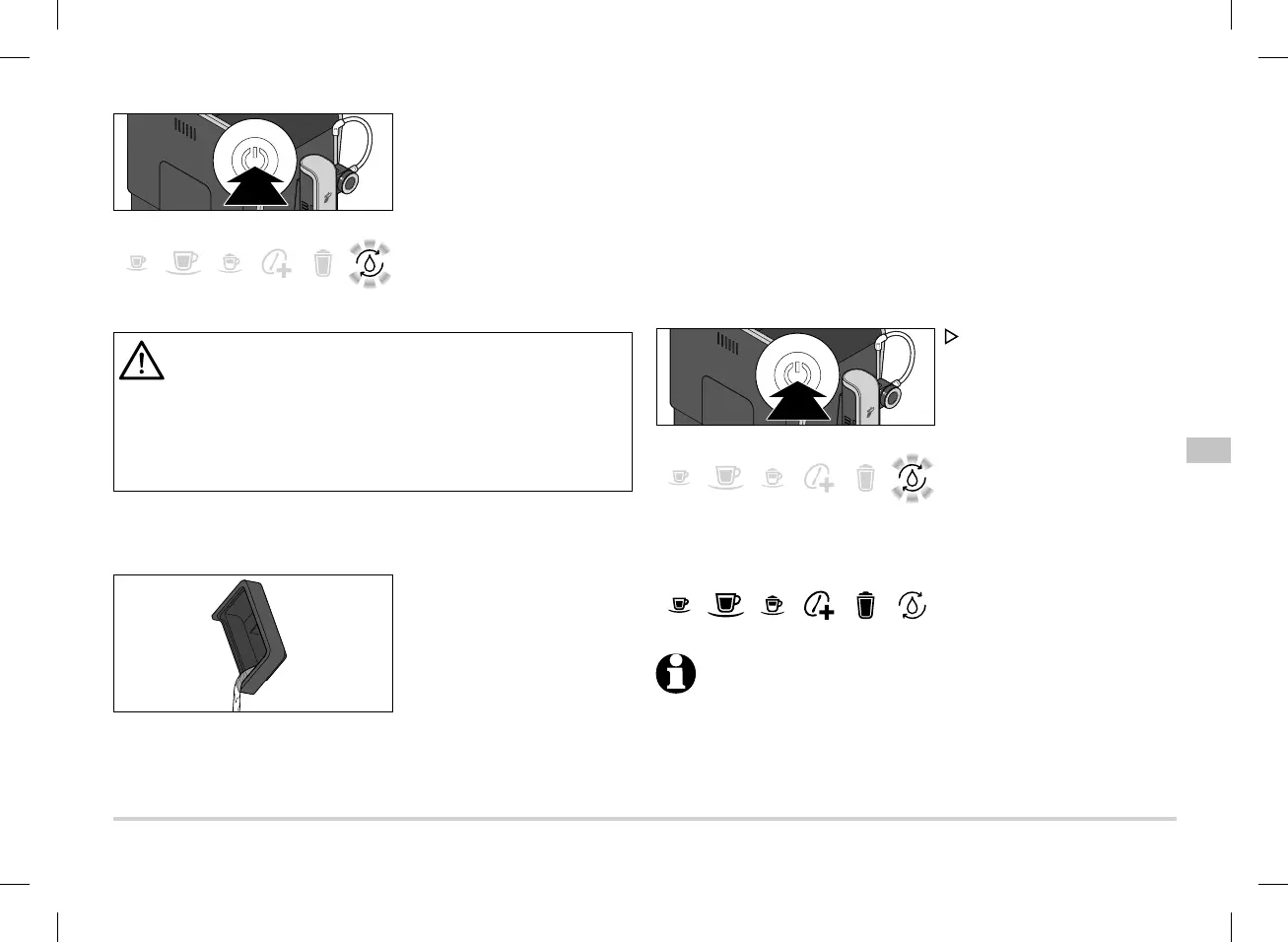Tap the solid black intensity plus icon
The height and width of the screenshot is (942, 1288).
819,604
